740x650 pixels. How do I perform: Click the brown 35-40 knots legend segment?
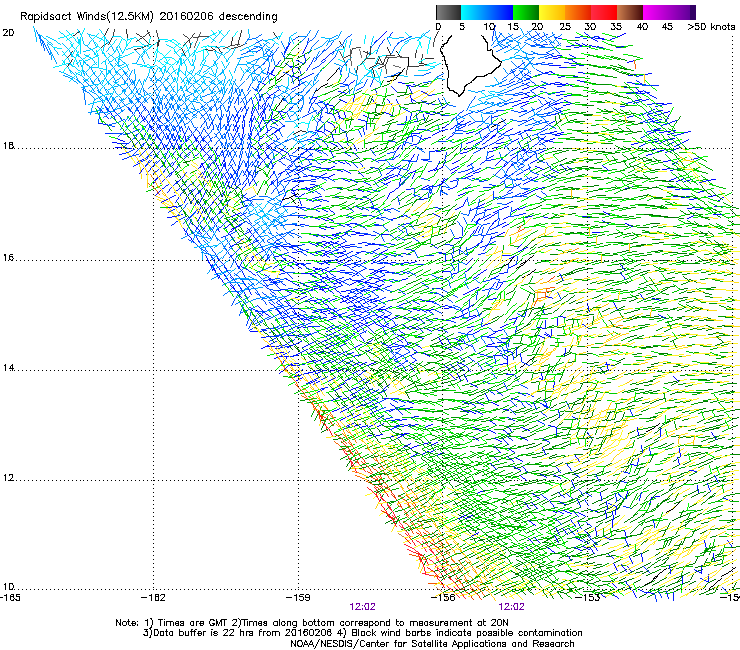click(x=630, y=12)
